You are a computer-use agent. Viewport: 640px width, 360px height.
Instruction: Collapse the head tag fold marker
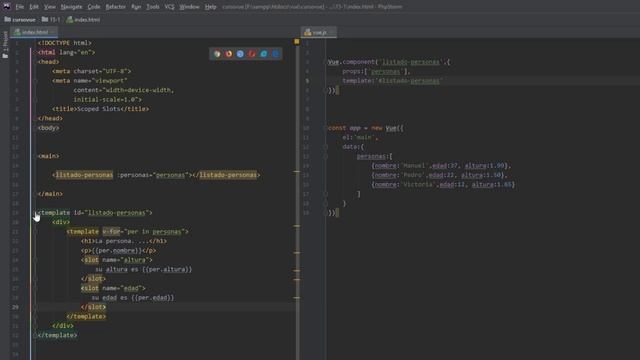36,62
